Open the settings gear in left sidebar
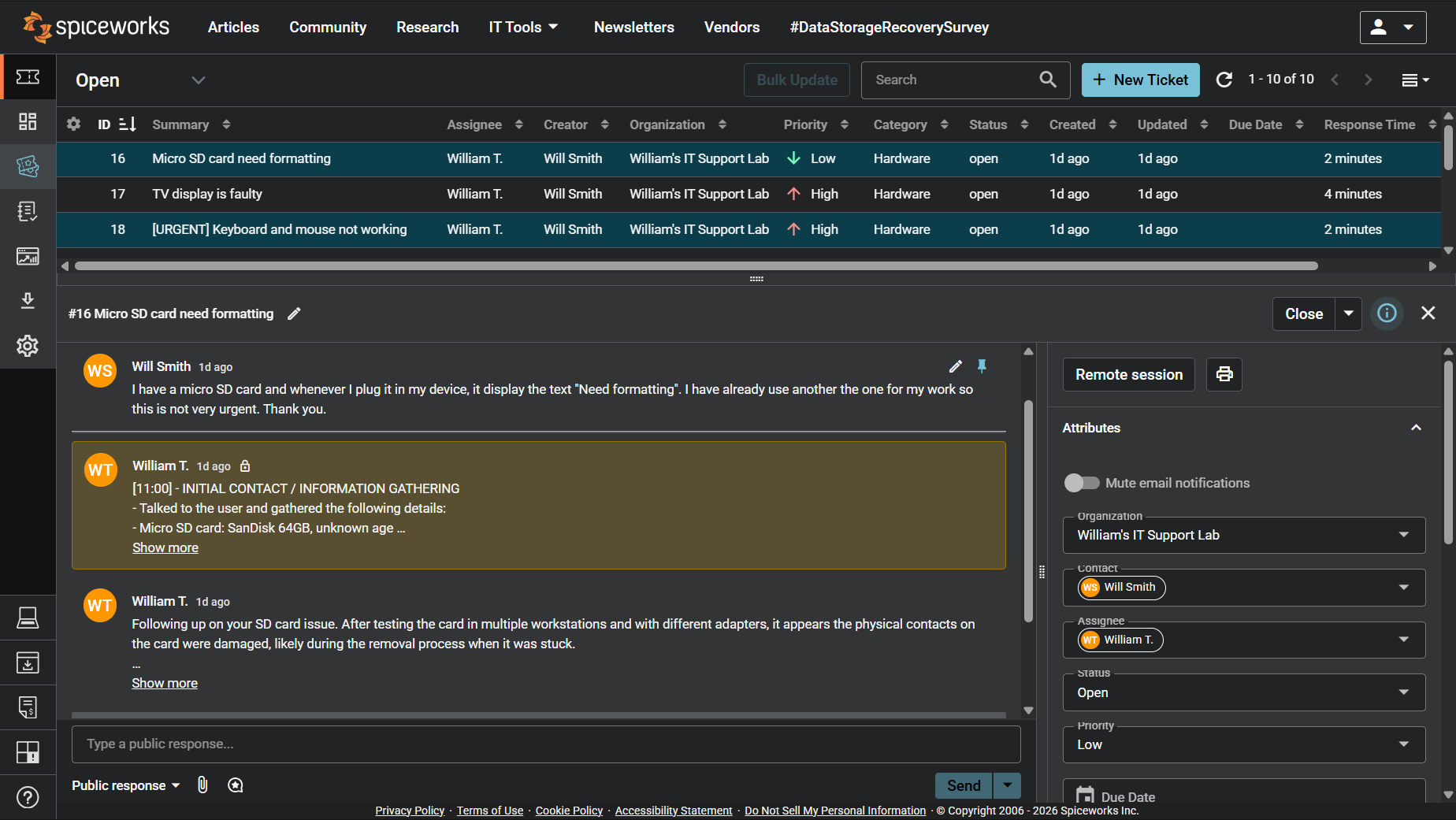This screenshot has width=1456, height=820. (28, 346)
